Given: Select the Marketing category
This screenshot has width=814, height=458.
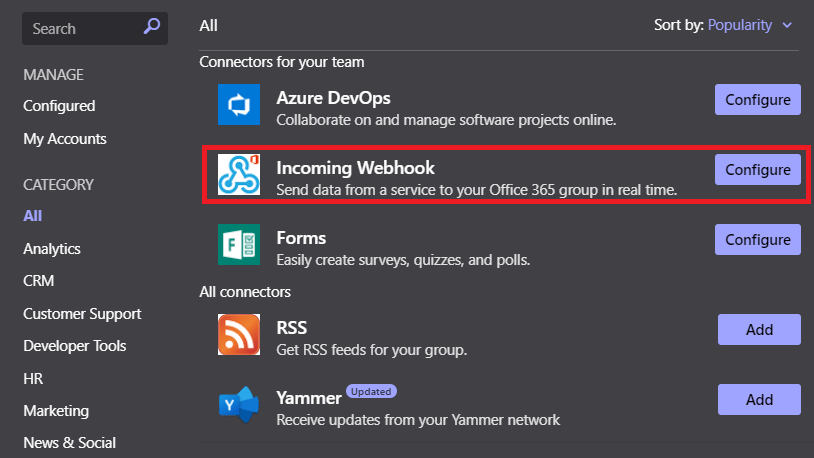Looking at the screenshot, I should click(56, 411).
